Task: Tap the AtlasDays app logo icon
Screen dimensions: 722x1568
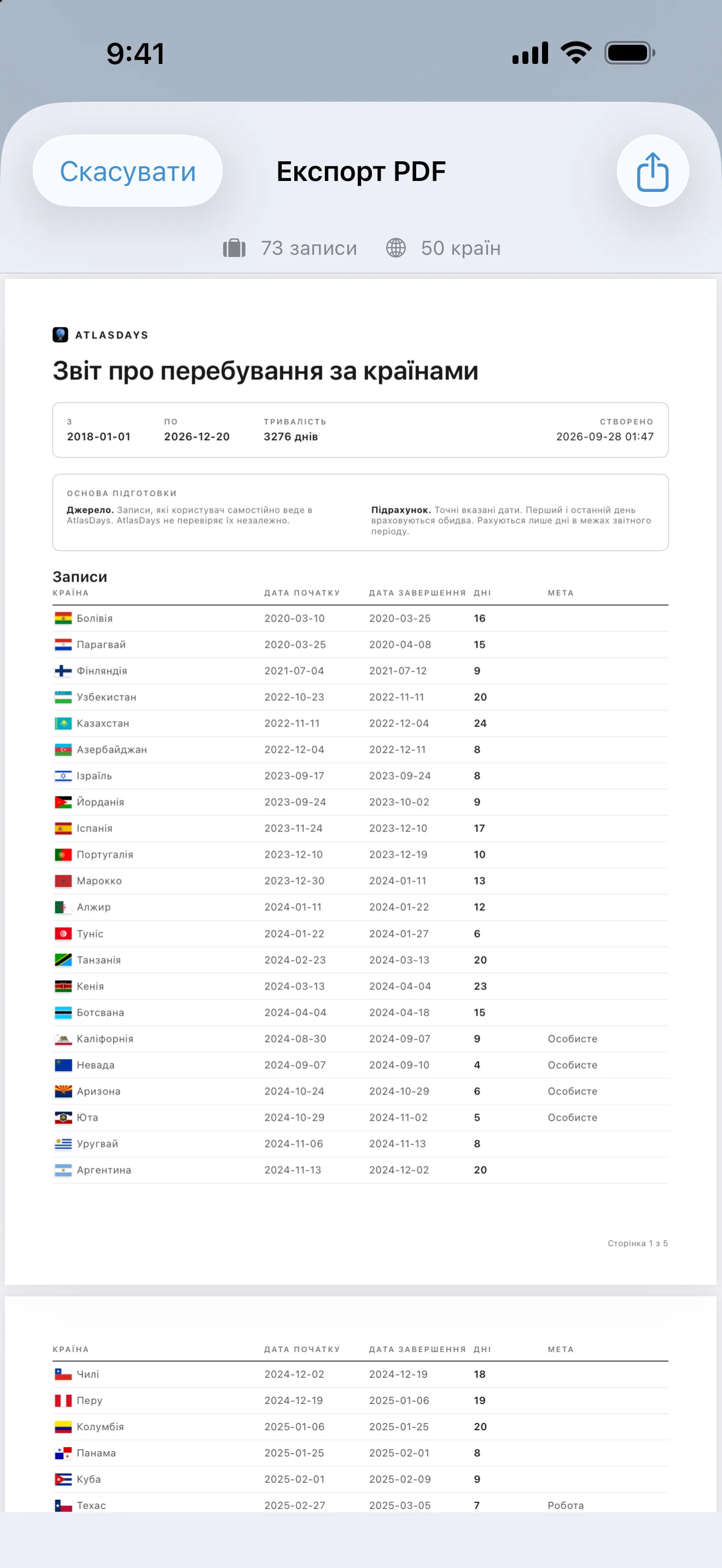Action: click(x=60, y=335)
